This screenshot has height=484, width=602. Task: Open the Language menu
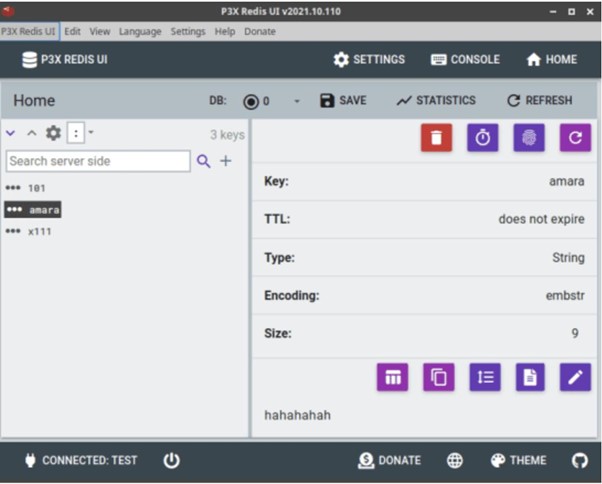pyautogui.click(x=140, y=31)
